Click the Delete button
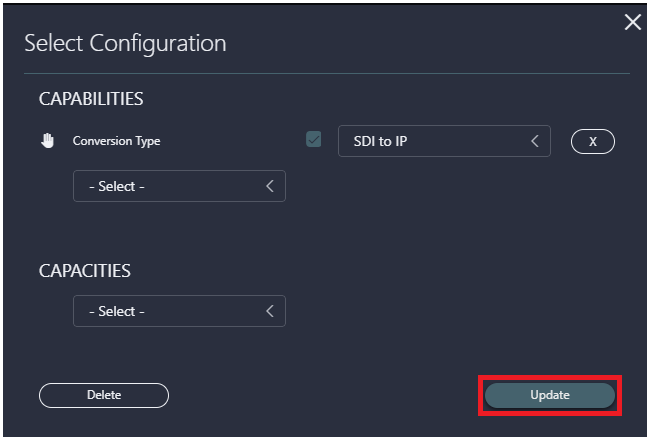This screenshot has height=438, width=650. [104, 395]
